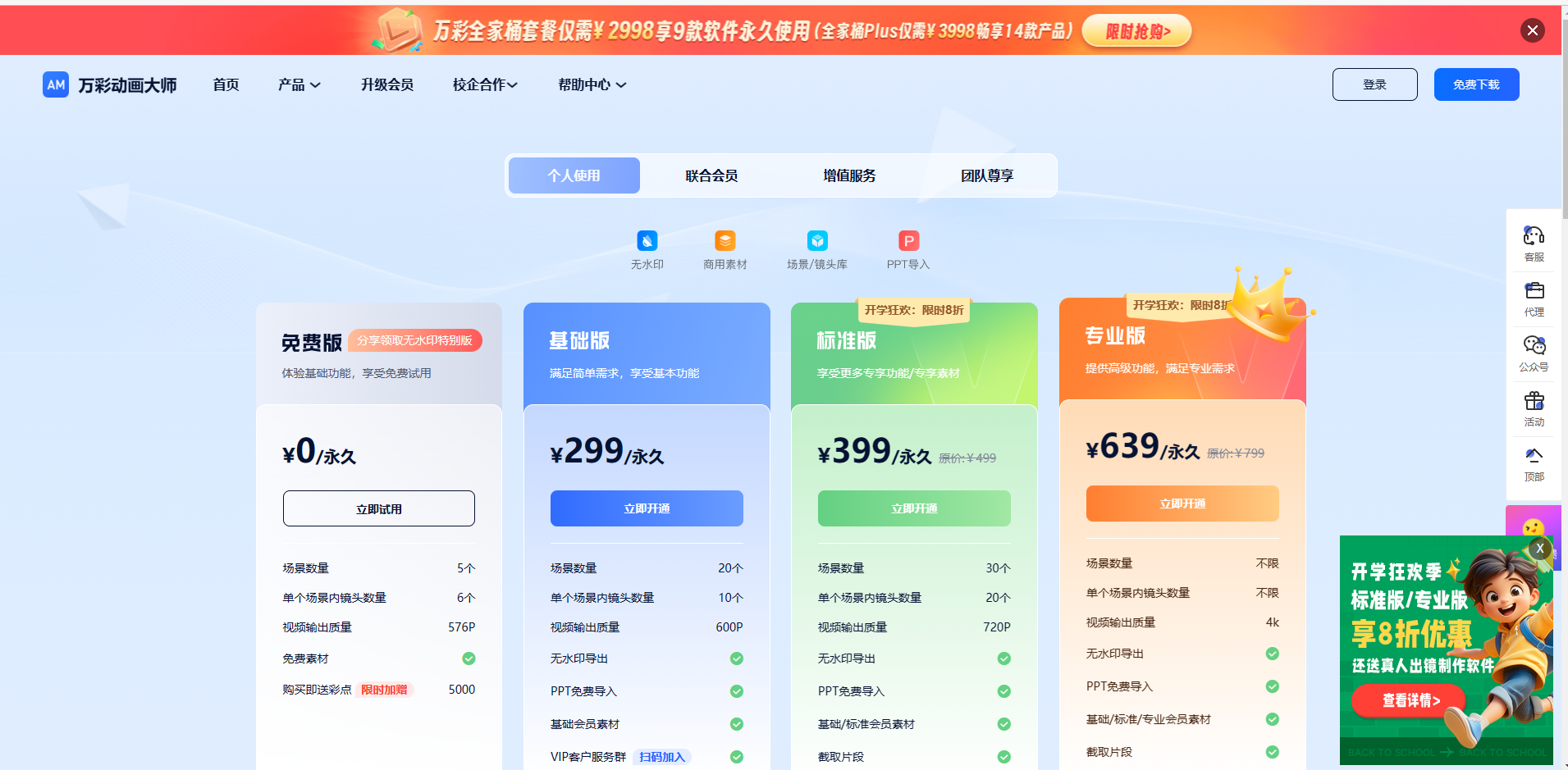Select the 场景/镜头库 feature icon

(x=817, y=240)
